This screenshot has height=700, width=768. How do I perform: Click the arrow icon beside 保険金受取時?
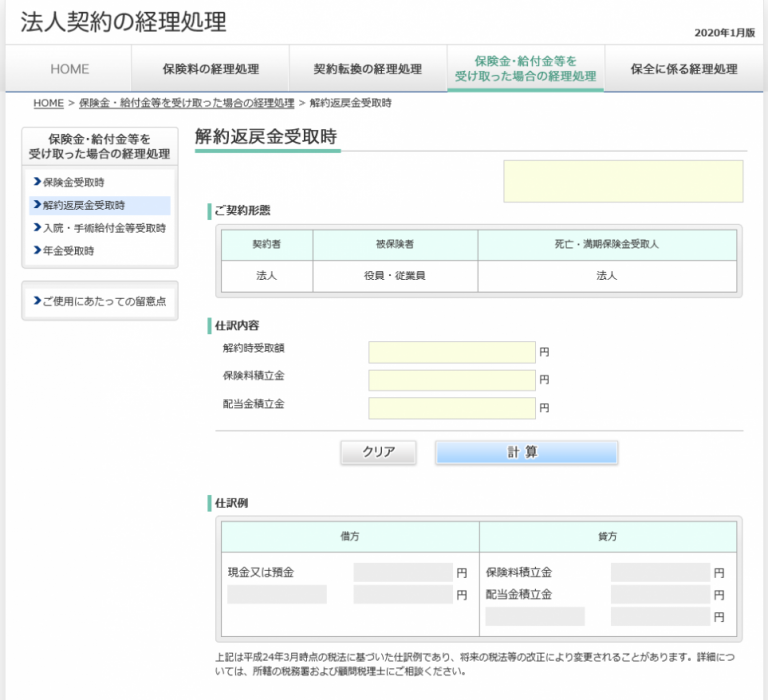coord(37,182)
